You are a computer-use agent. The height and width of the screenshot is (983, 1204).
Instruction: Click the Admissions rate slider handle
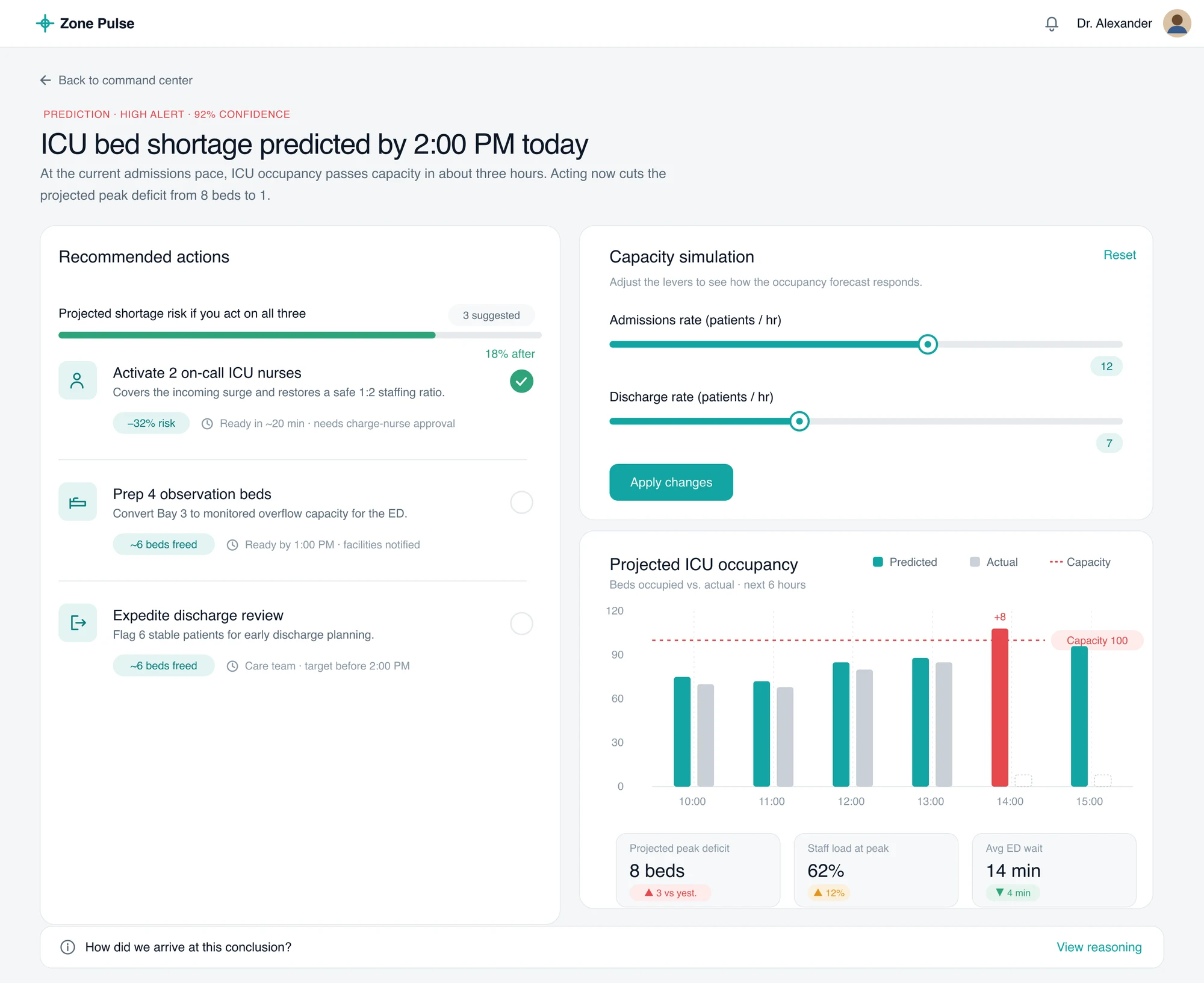click(x=928, y=344)
